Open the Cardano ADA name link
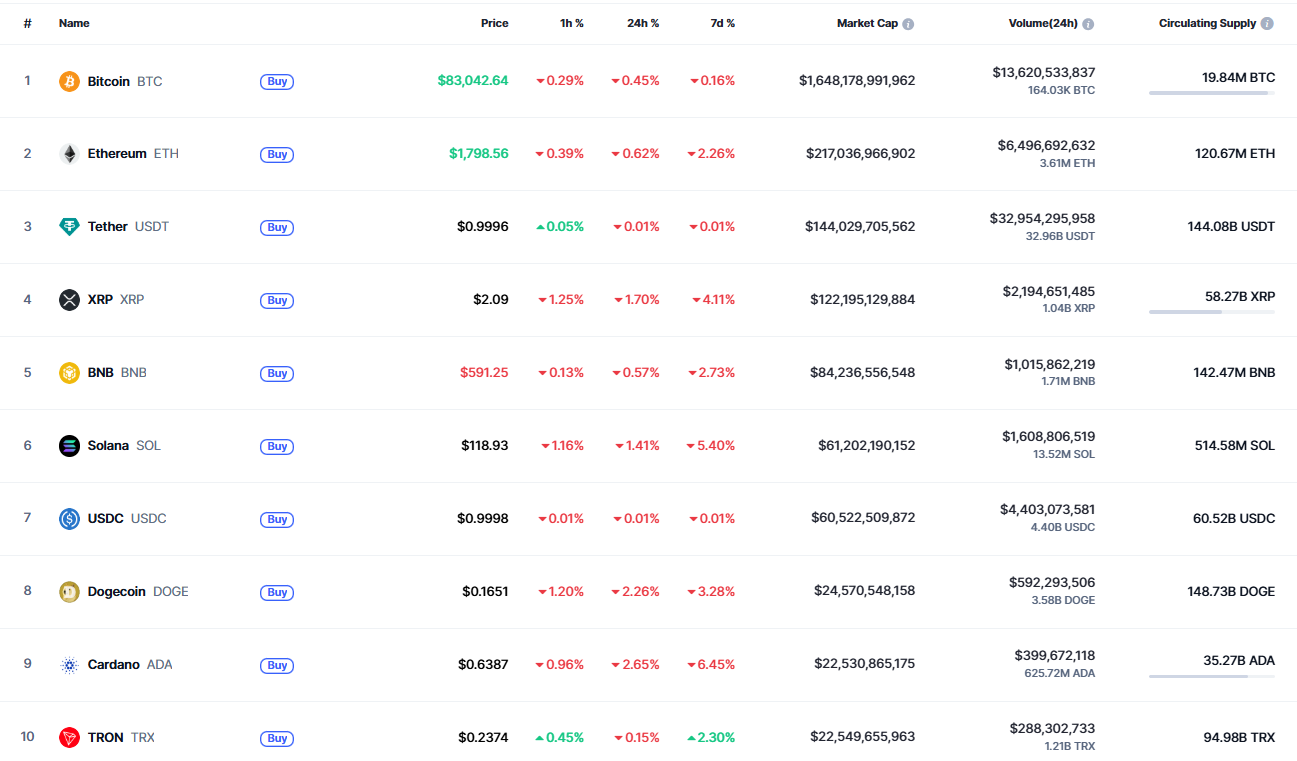The image size is (1297, 761). click(x=113, y=665)
